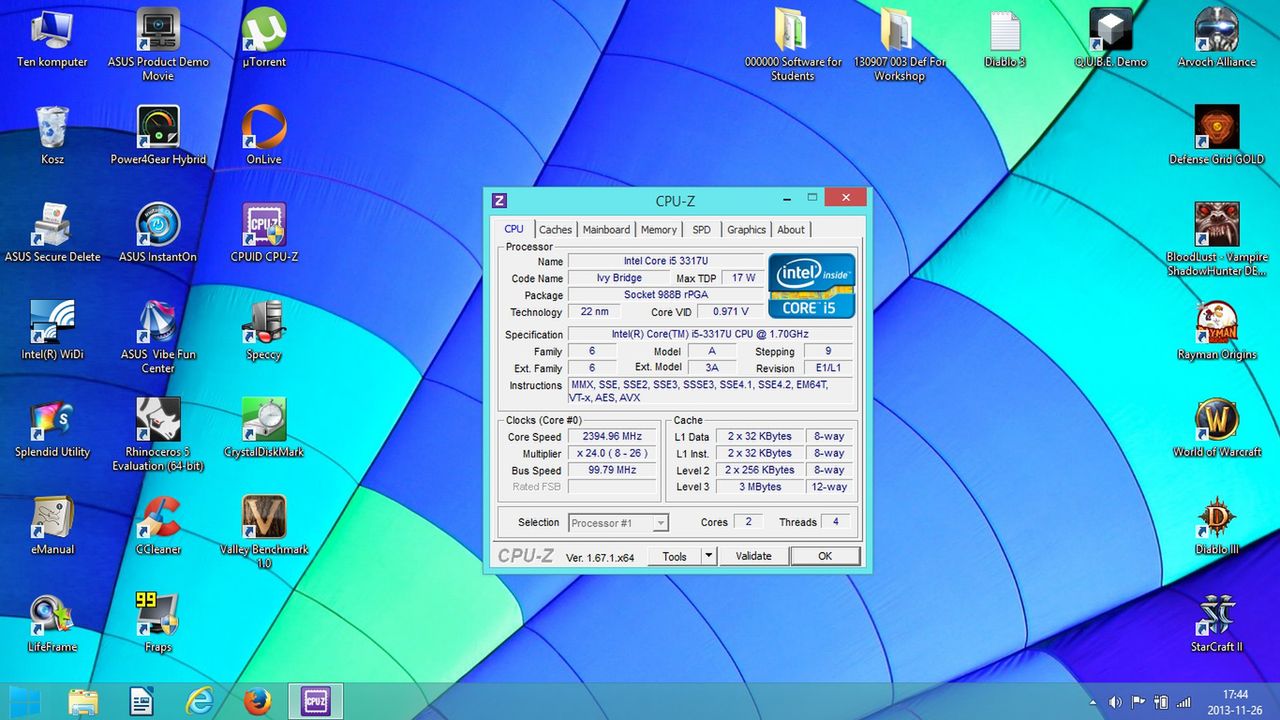Open ASUS Product Demo Movie shortcut
This screenshot has width=1280, height=720.
coord(158,45)
